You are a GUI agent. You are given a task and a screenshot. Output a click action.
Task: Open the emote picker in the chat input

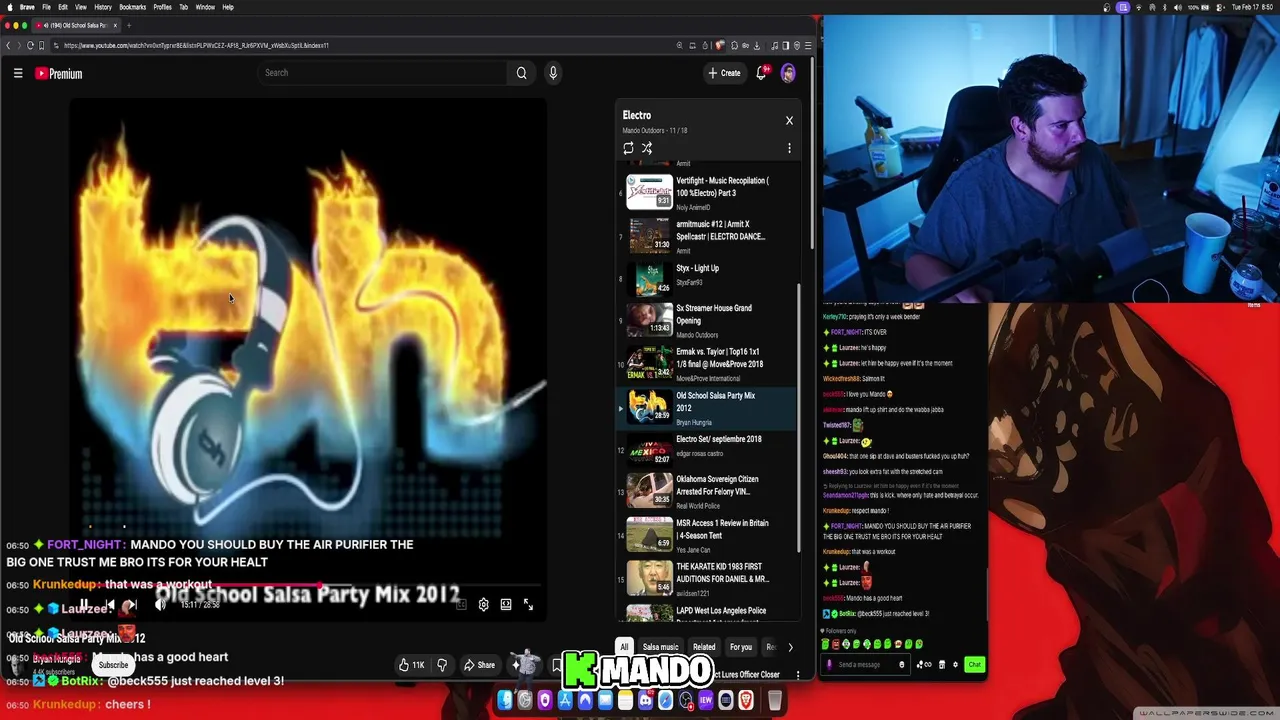(x=901, y=665)
